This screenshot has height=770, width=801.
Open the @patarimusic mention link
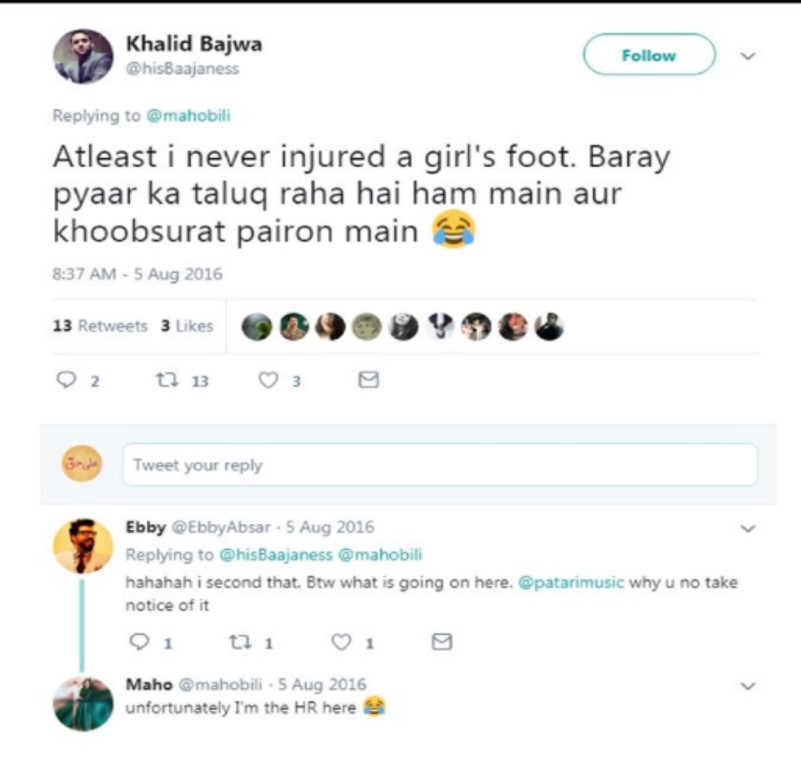(571, 582)
